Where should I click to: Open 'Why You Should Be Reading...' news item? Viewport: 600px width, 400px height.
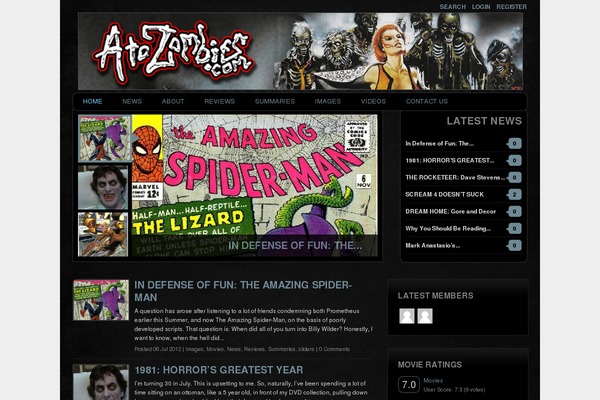(x=448, y=229)
